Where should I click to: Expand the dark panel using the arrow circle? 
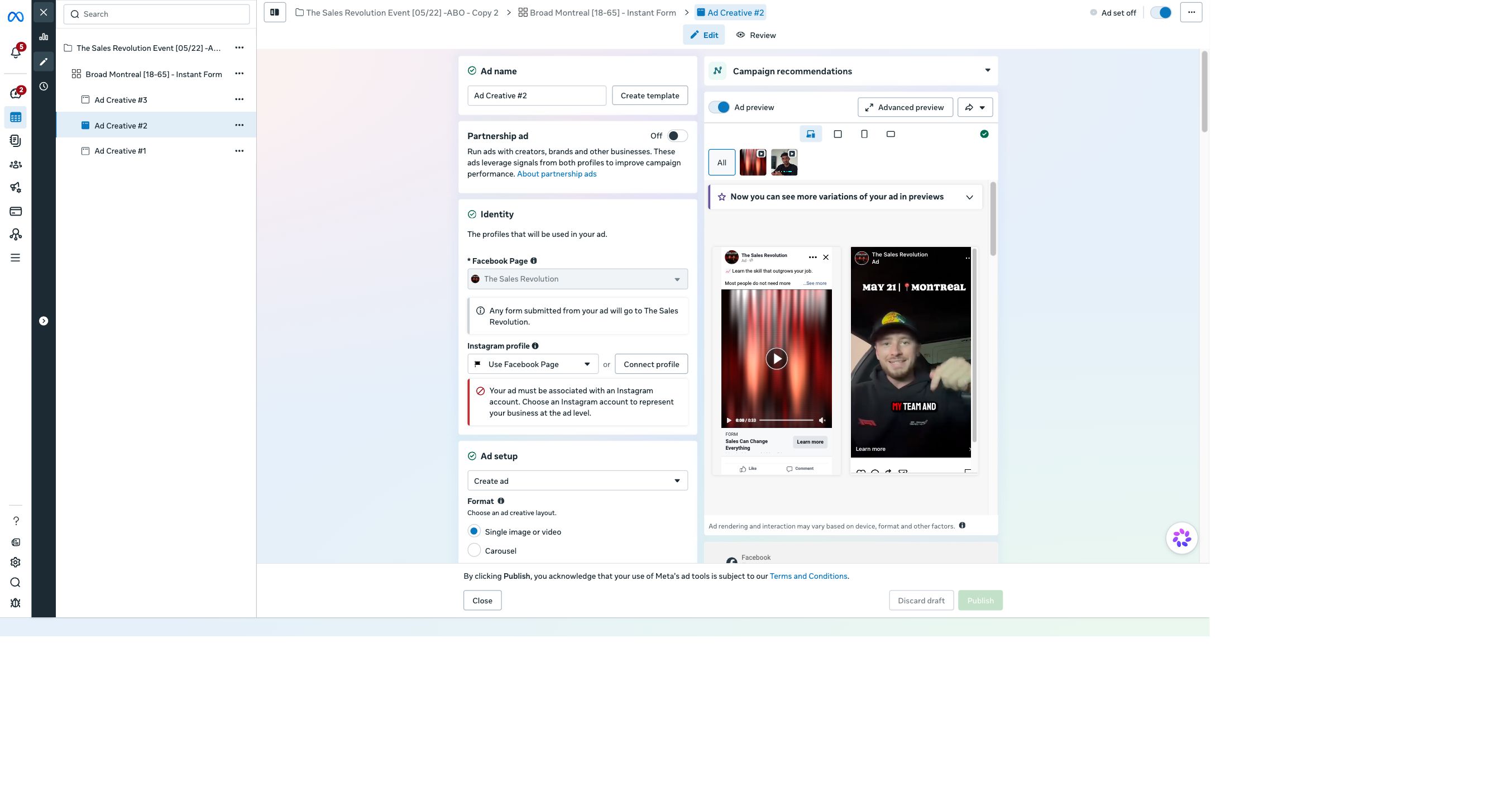click(x=44, y=321)
